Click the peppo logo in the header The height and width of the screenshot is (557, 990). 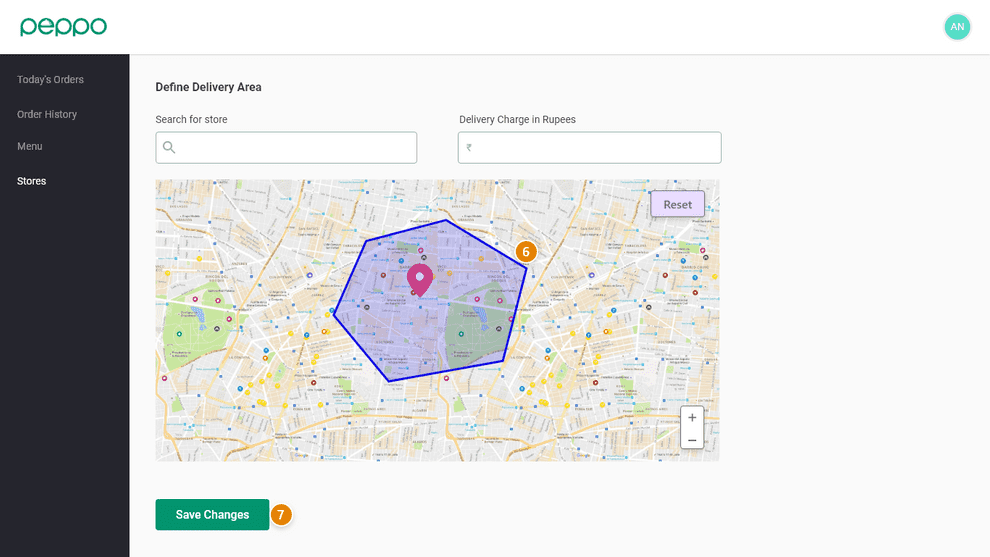[x=63, y=27]
